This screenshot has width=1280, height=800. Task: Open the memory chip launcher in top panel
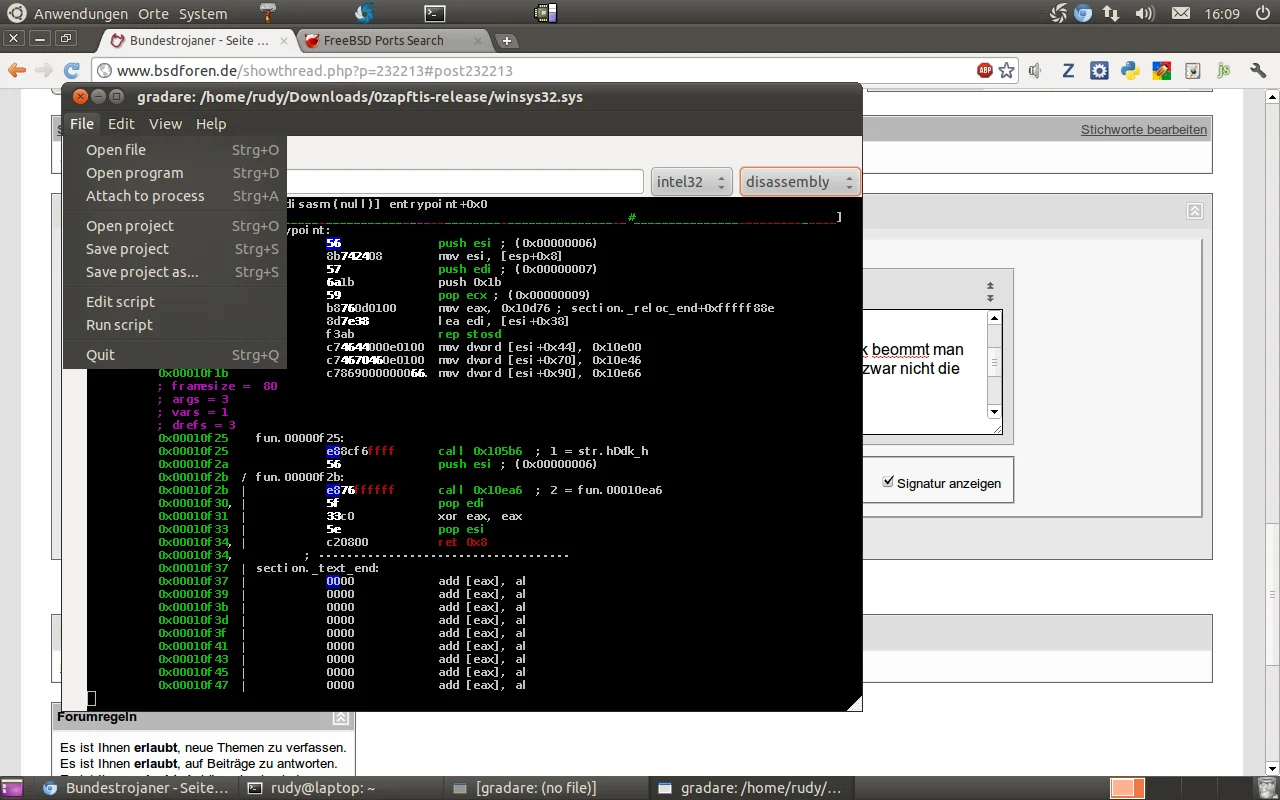(545, 13)
